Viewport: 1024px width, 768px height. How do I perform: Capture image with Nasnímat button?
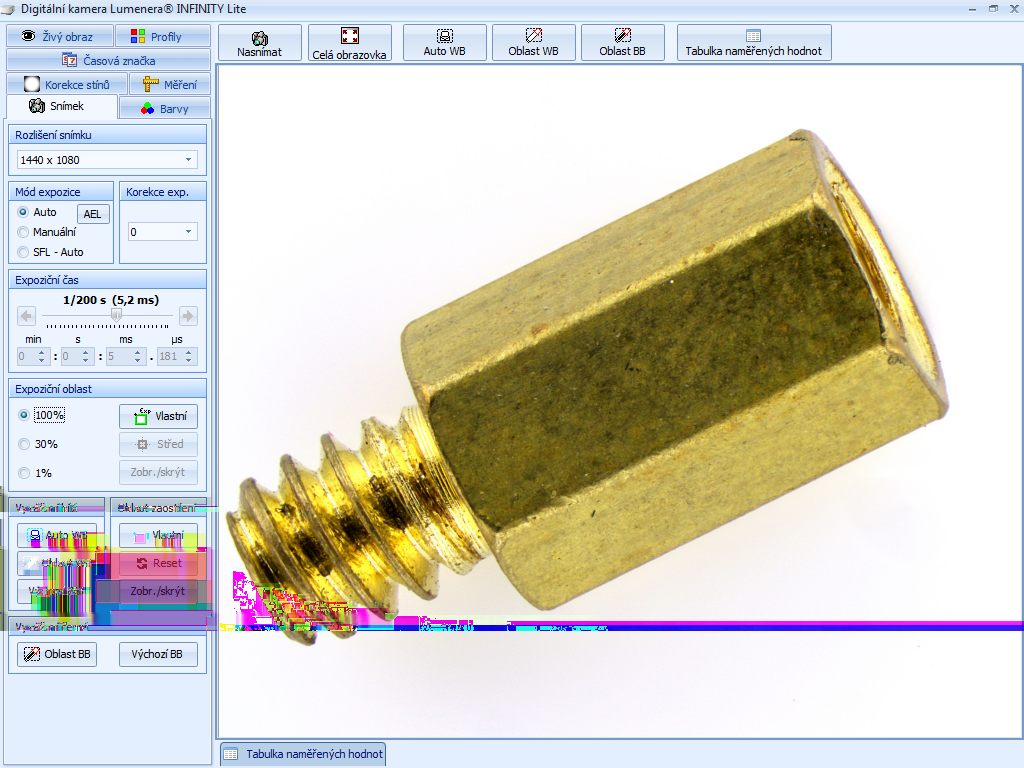[x=259, y=43]
